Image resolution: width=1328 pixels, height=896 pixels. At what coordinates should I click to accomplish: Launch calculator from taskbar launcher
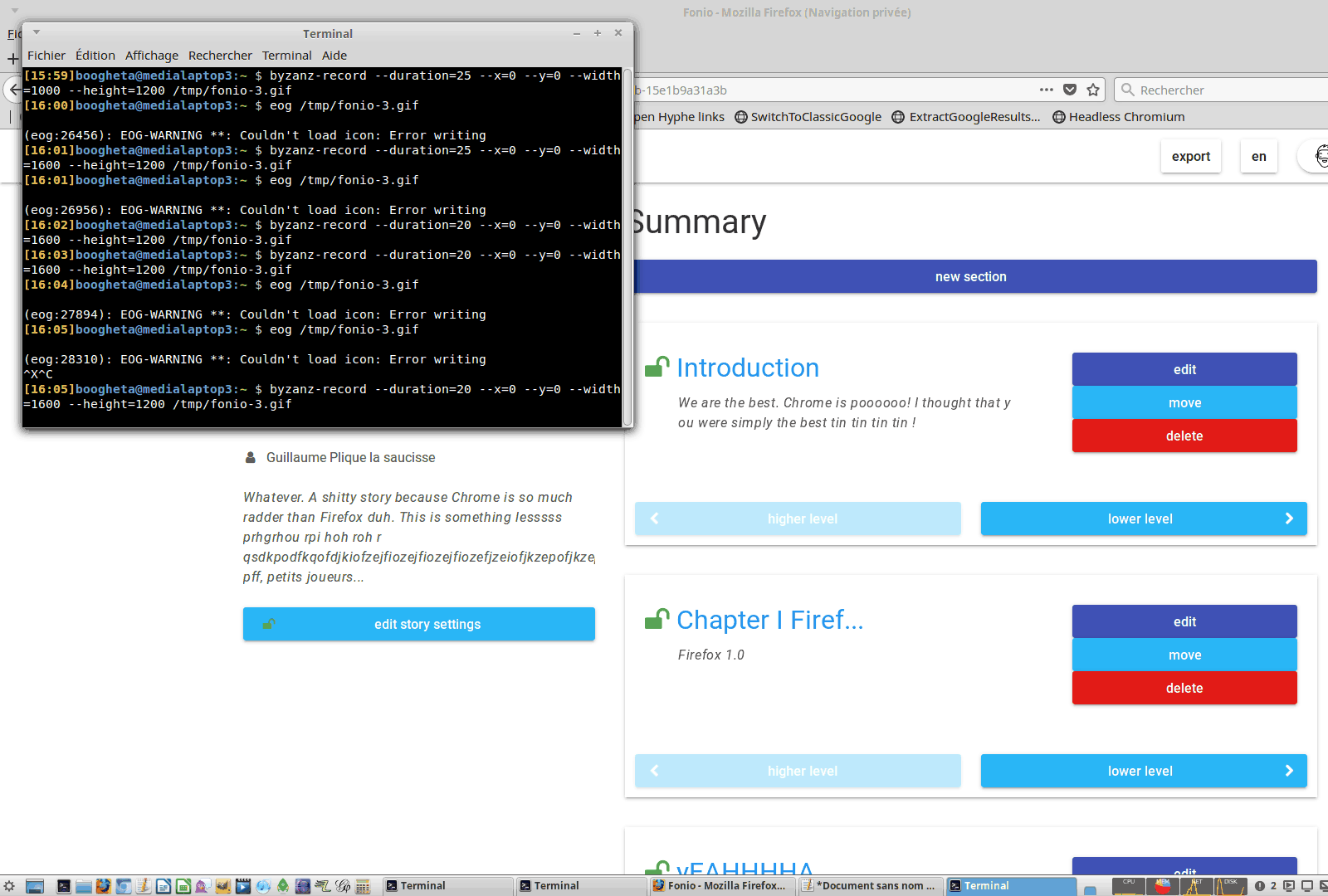(x=363, y=886)
